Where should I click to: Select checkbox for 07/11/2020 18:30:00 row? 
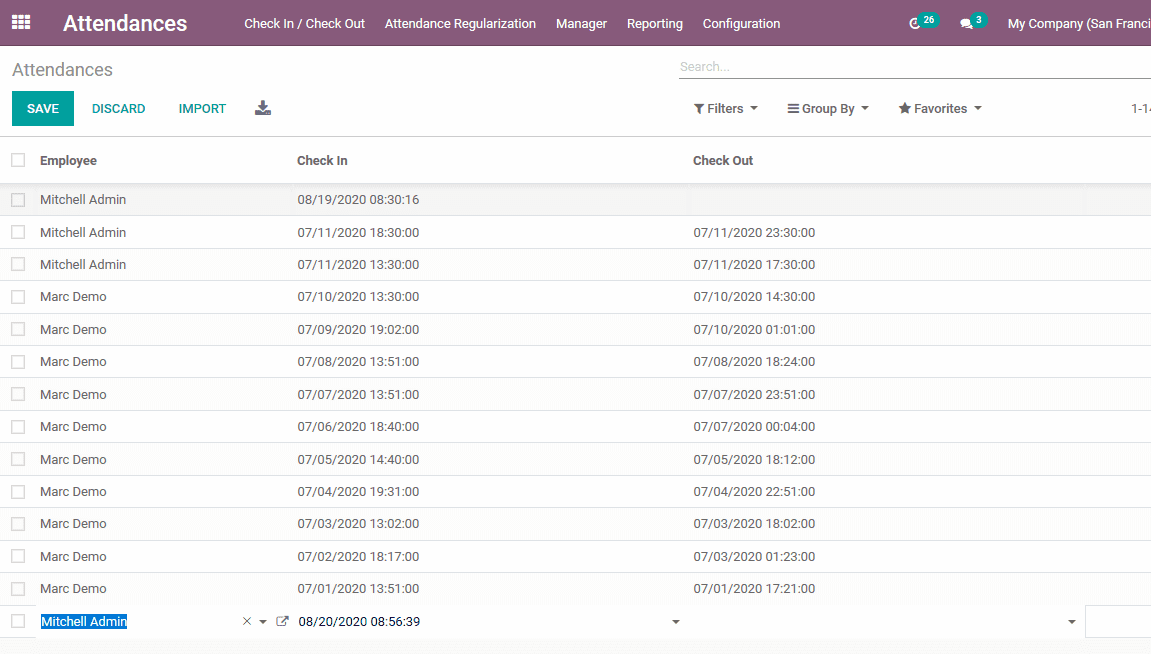click(18, 232)
